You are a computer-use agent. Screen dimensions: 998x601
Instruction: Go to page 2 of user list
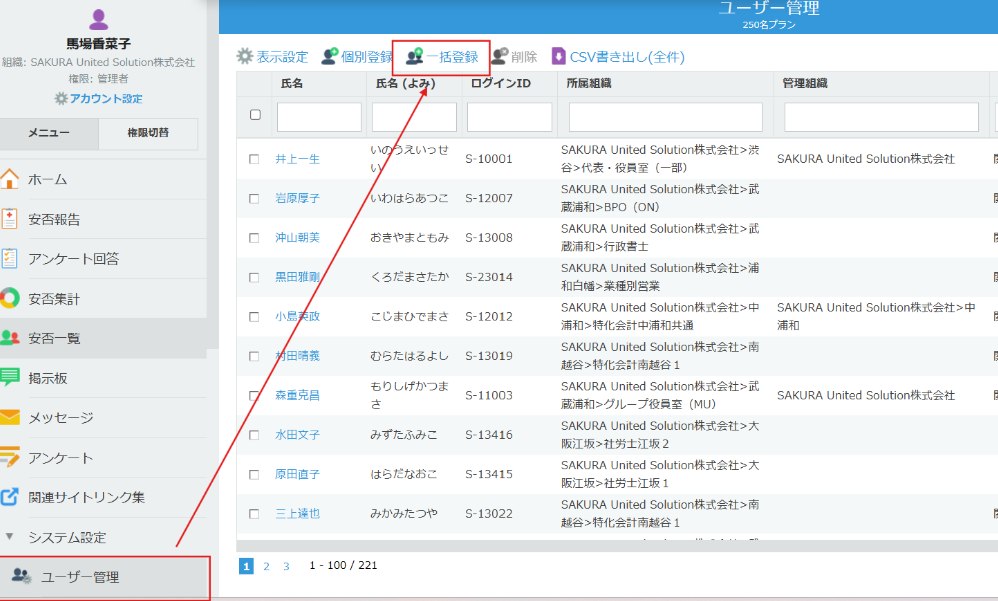[x=266, y=566]
